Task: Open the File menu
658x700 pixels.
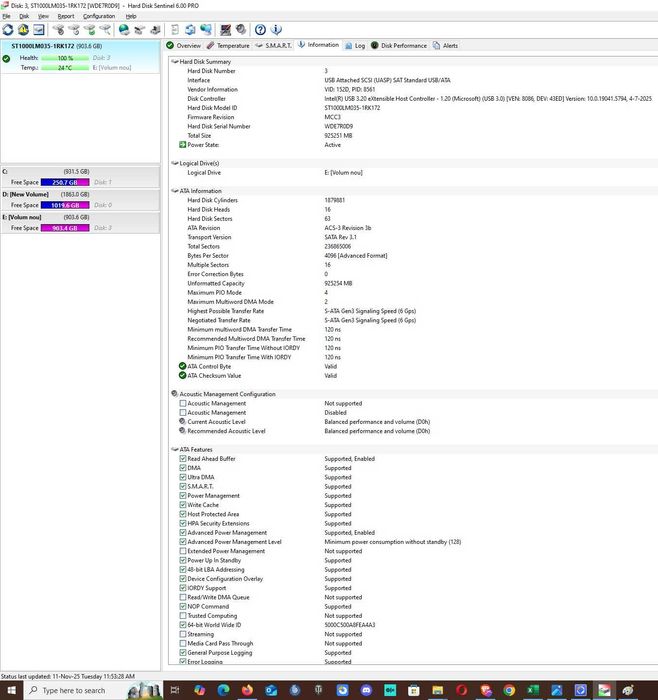Action: click(x=6, y=16)
